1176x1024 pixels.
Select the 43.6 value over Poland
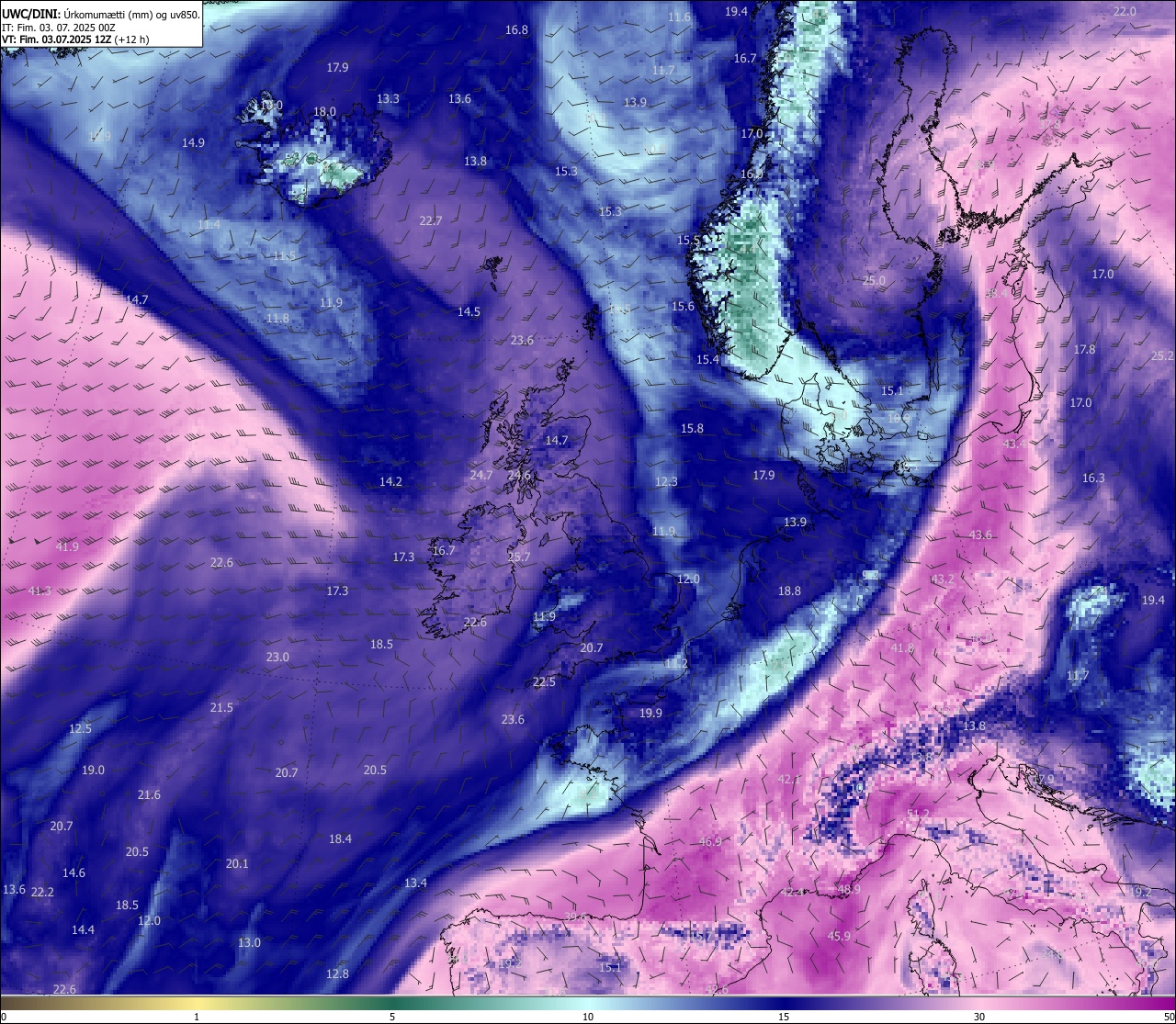click(x=980, y=535)
